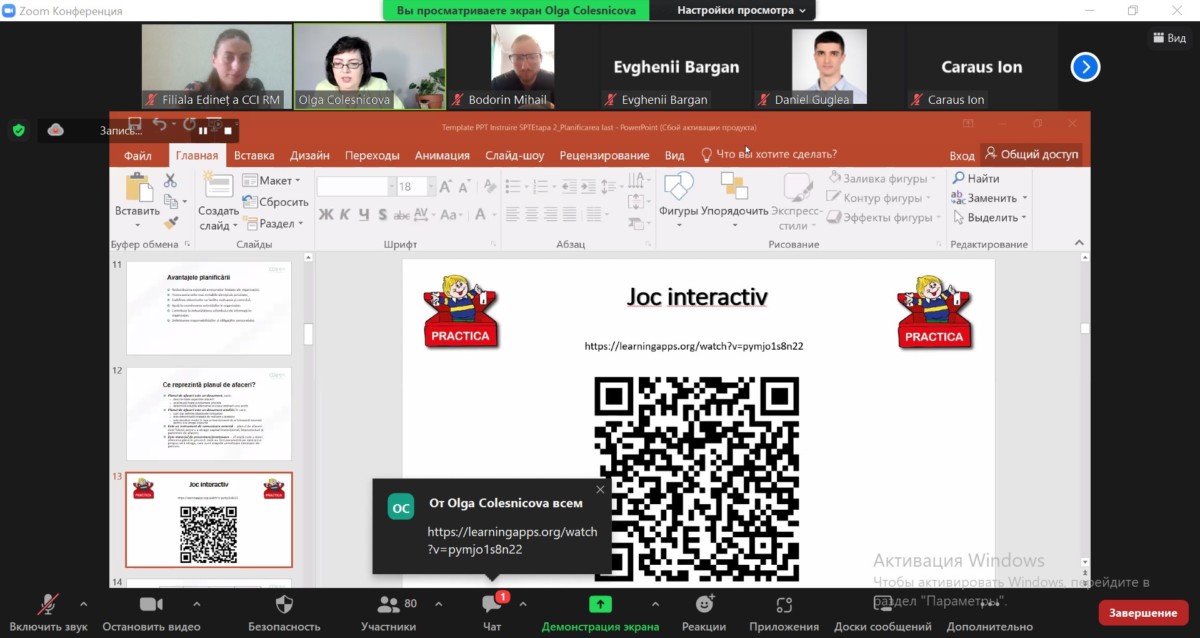The height and width of the screenshot is (638, 1200).
Task: Click the Экспресс-стили quick styles icon
Action: pos(797,187)
